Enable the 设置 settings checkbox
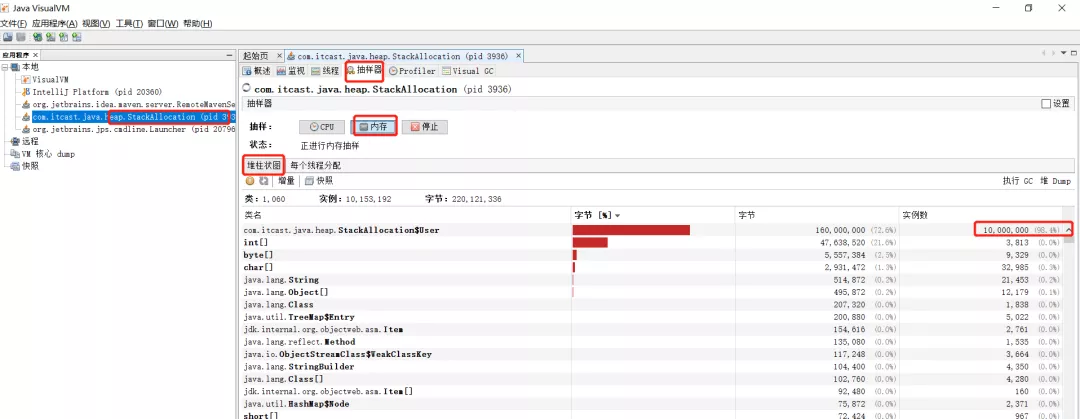 (x=1046, y=103)
